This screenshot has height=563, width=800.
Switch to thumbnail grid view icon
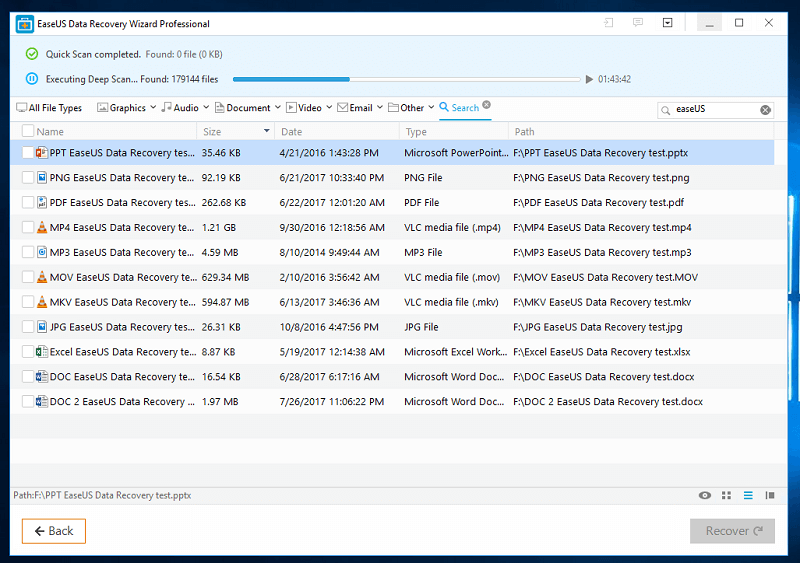pyautogui.click(x=727, y=495)
